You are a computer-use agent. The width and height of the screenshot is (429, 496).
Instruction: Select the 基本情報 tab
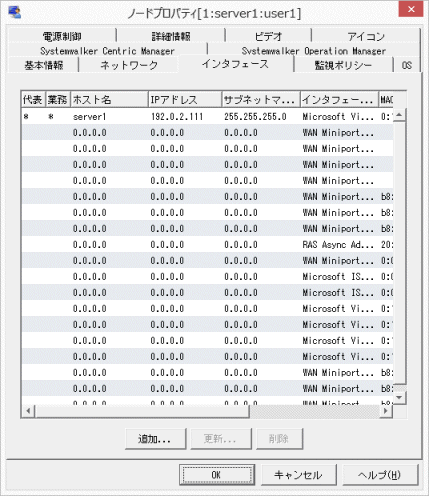43,65
